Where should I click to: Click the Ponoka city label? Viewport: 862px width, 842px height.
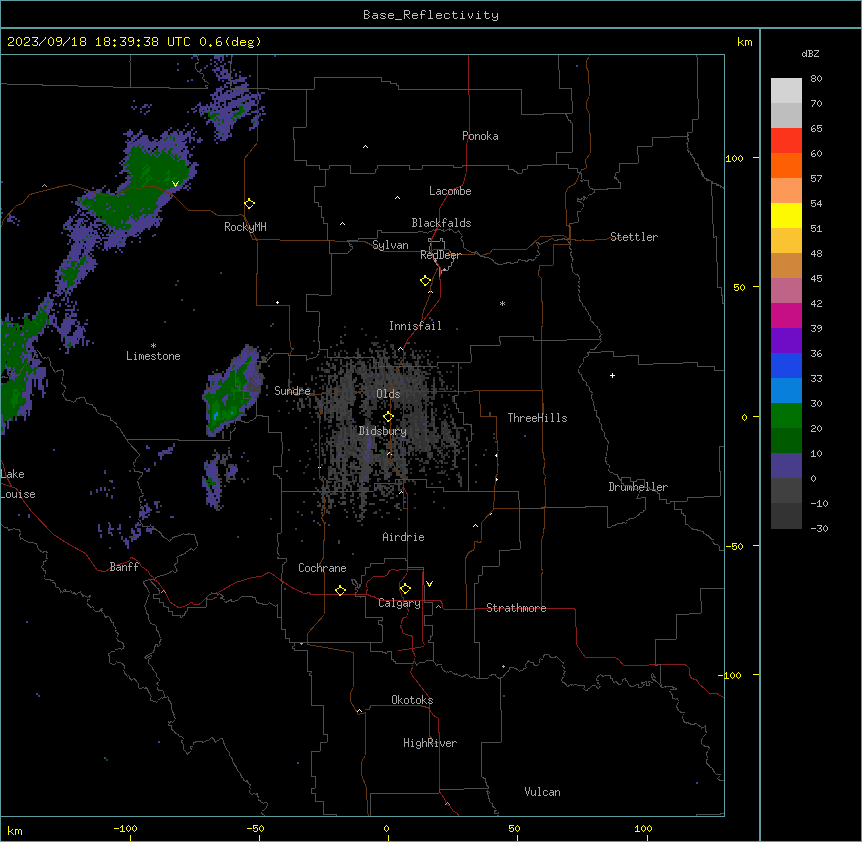[x=480, y=136]
